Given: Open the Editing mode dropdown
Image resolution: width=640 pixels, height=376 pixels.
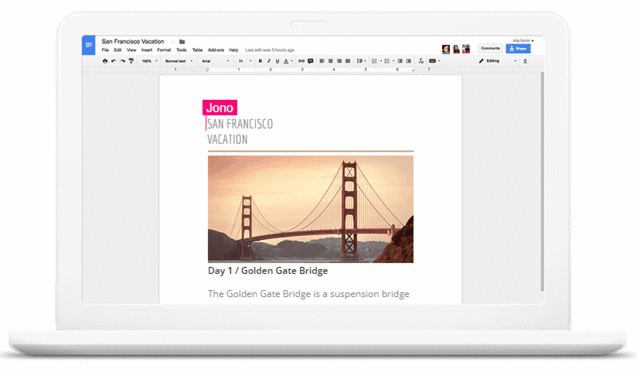Looking at the screenshot, I should (498, 61).
